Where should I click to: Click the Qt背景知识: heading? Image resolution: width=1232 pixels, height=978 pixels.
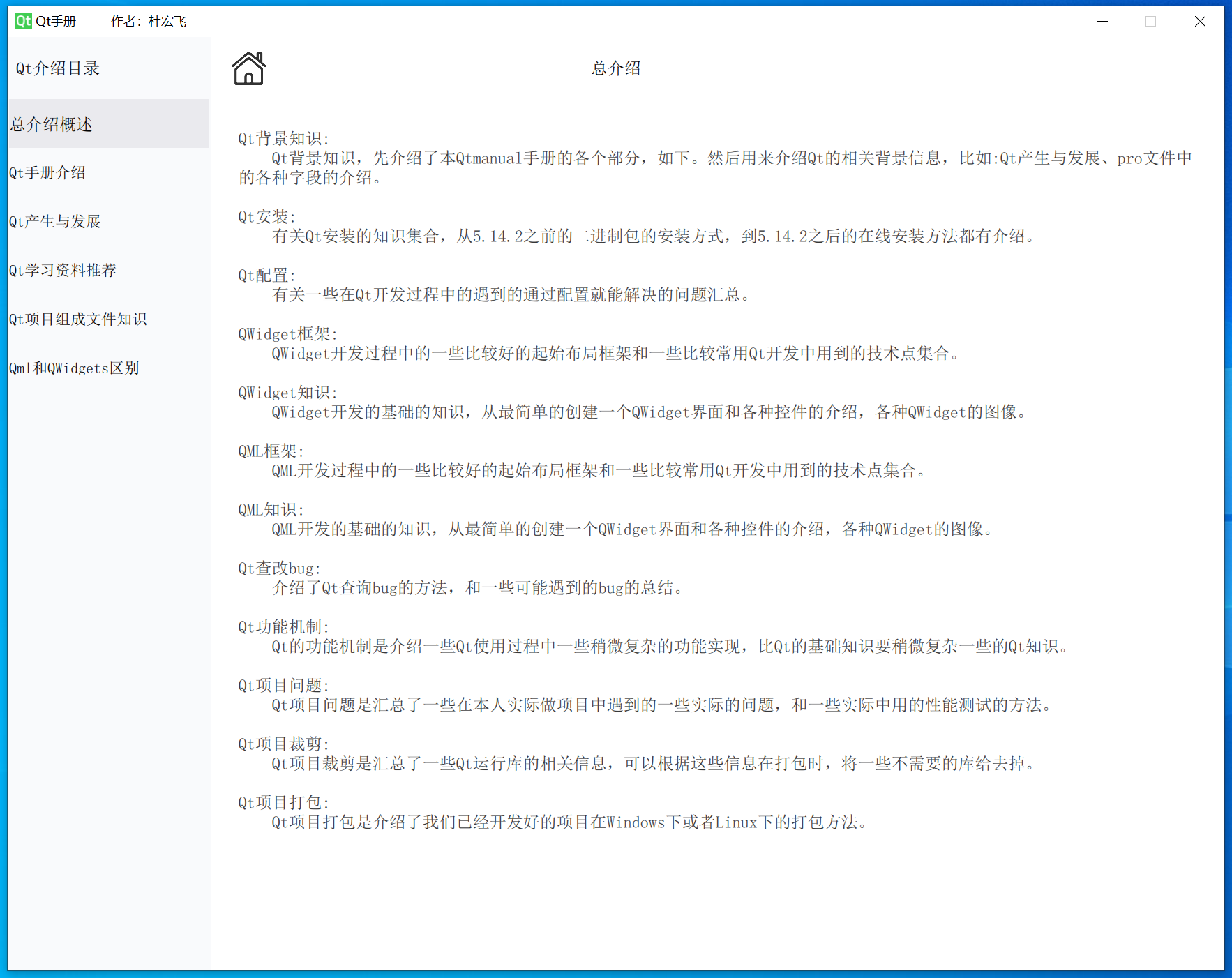pos(283,139)
